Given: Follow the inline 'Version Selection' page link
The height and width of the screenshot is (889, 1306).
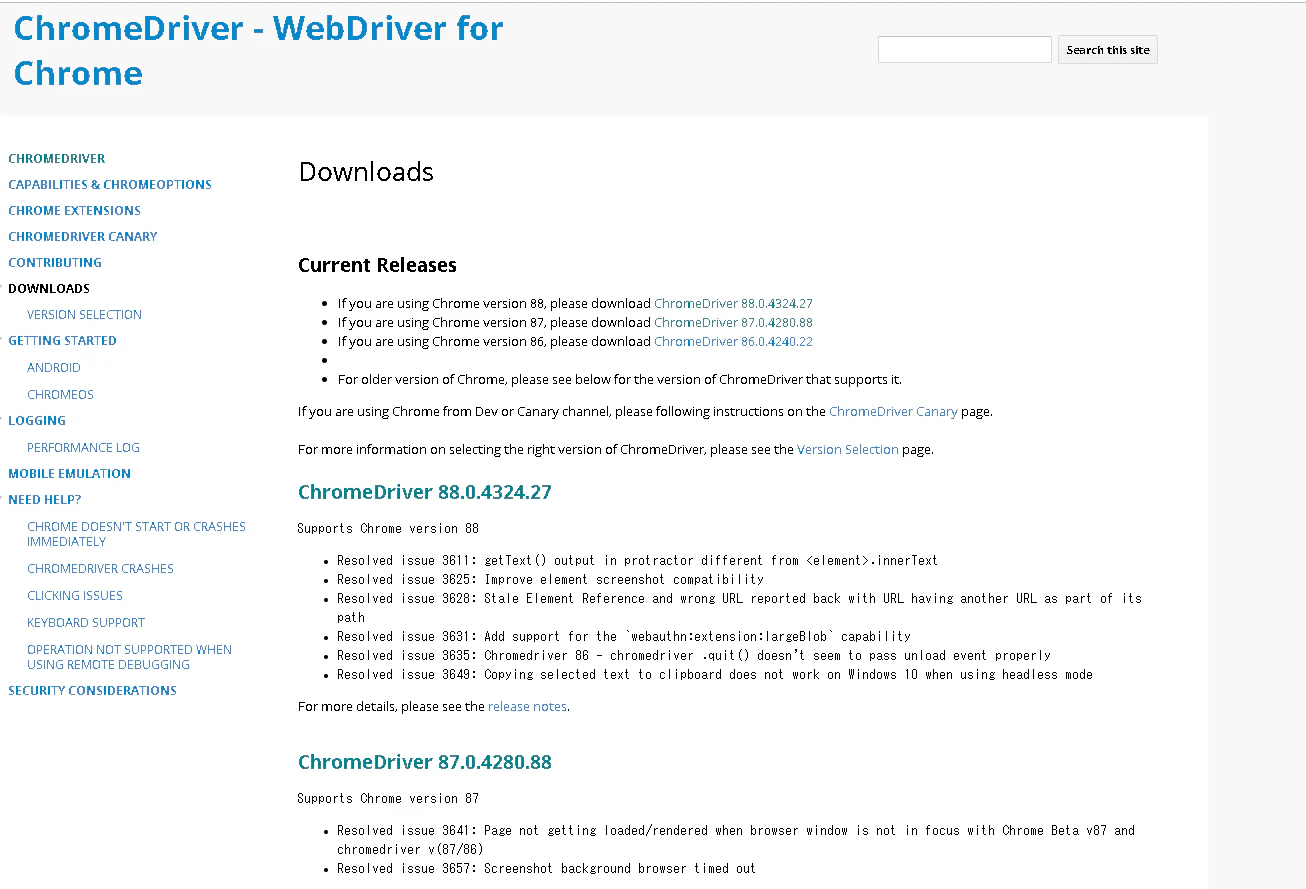Looking at the screenshot, I should click(848, 449).
